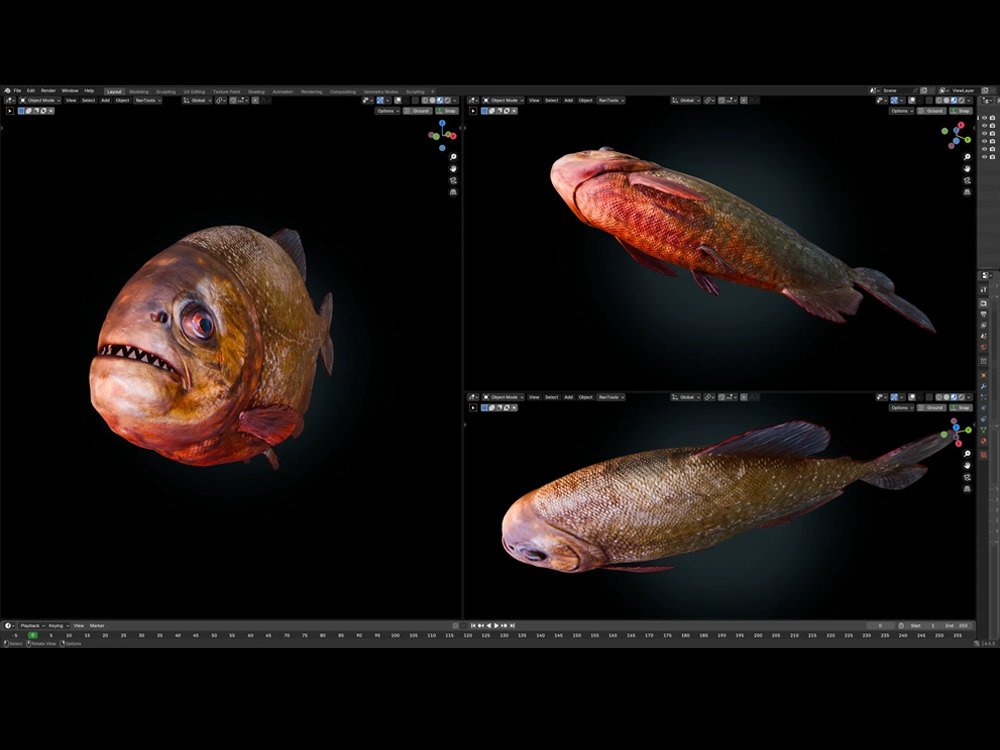Open the Options dropdown in left viewport
The height and width of the screenshot is (750, 1000).
coord(388,111)
